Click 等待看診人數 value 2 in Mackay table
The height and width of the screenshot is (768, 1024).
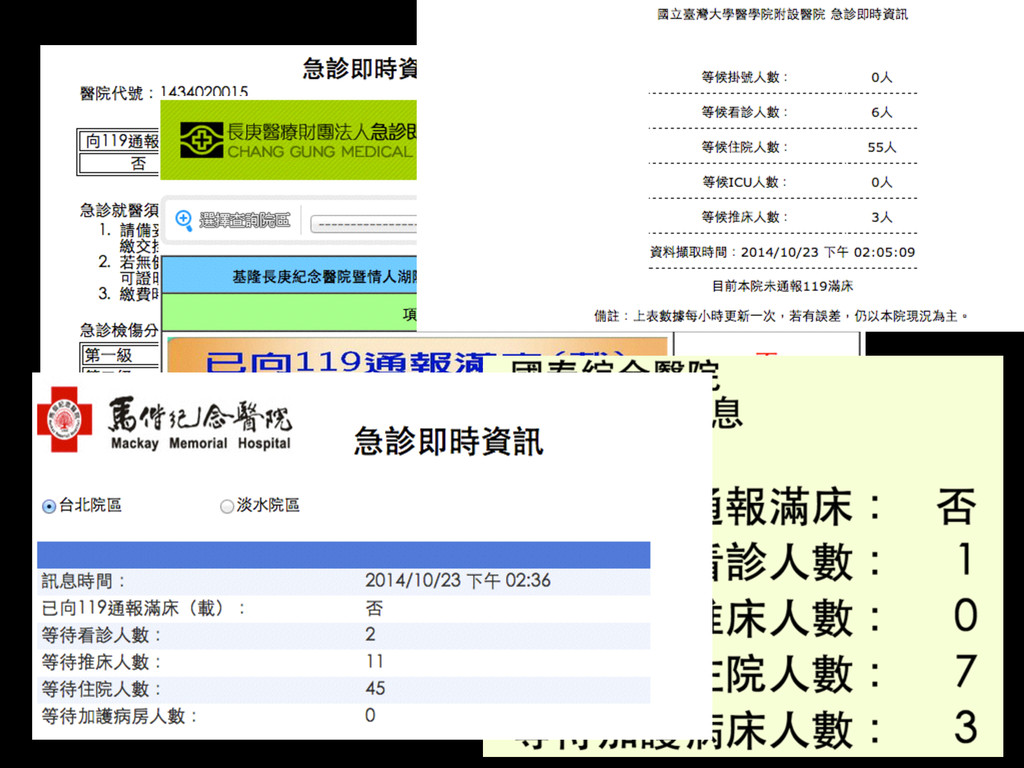coord(370,634)
